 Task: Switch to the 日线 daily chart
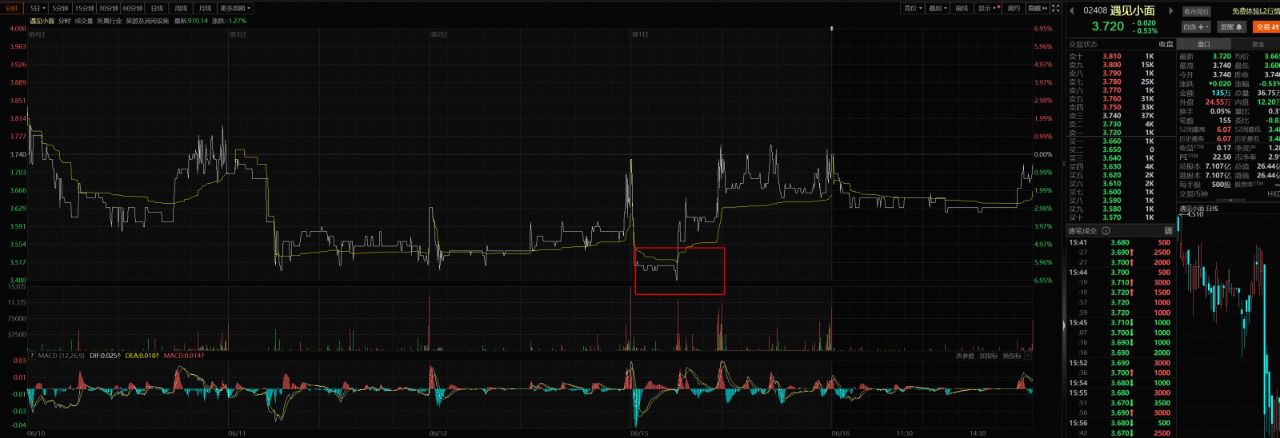coord(157,7)
